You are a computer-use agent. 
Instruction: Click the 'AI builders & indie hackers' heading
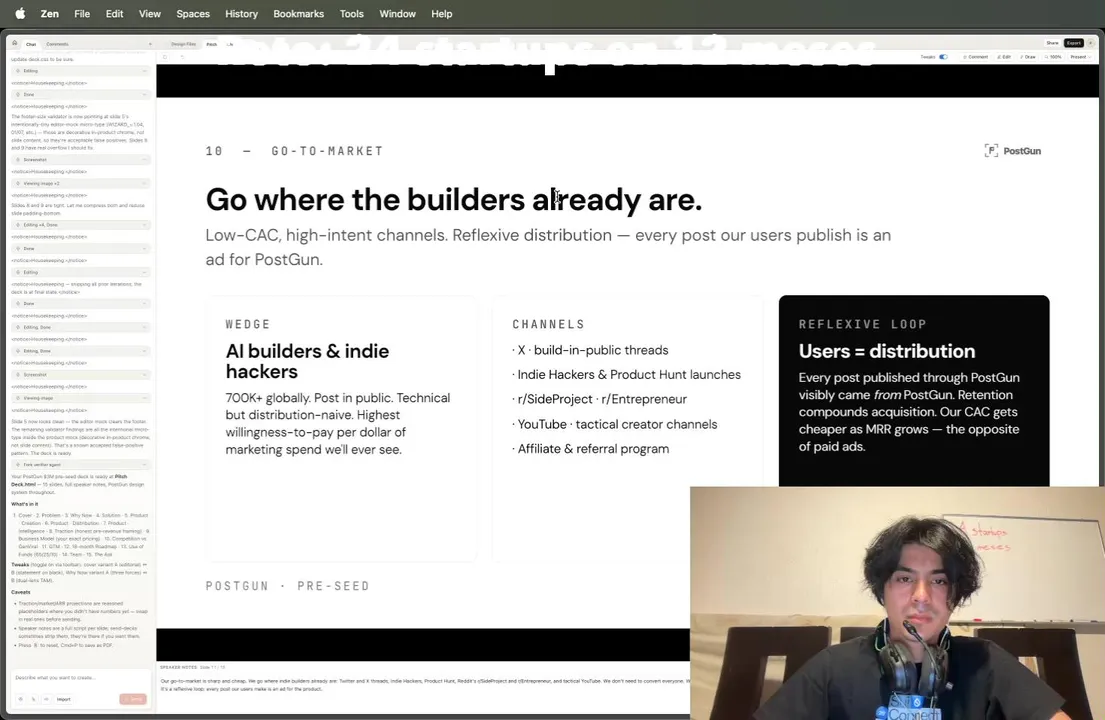click(307, 361)
